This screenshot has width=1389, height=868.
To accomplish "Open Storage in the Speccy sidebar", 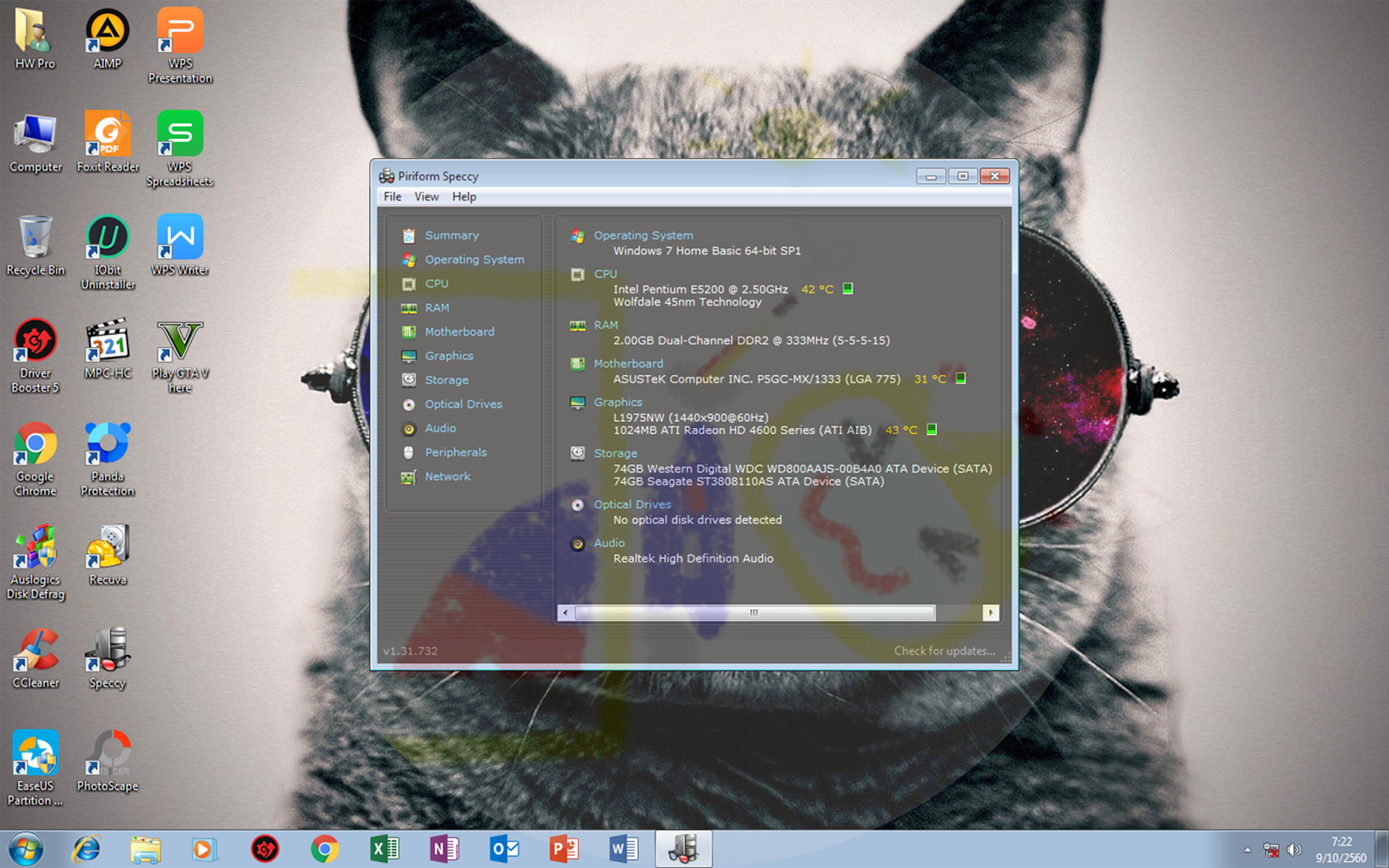I will (446, 380).
